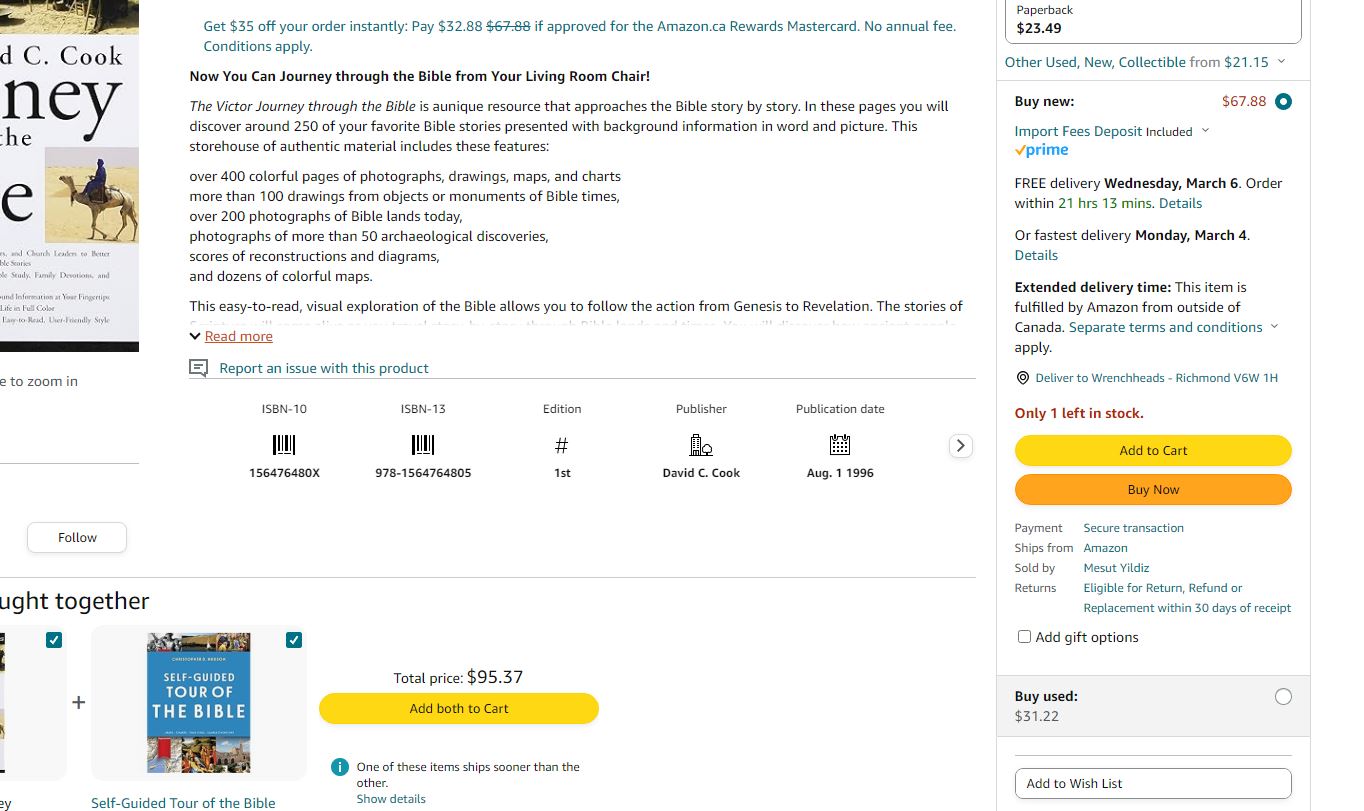This screenshot has height=811, width=1364.
Task: Open seller Mesut Yildiz link
Action: [1116, 568]
